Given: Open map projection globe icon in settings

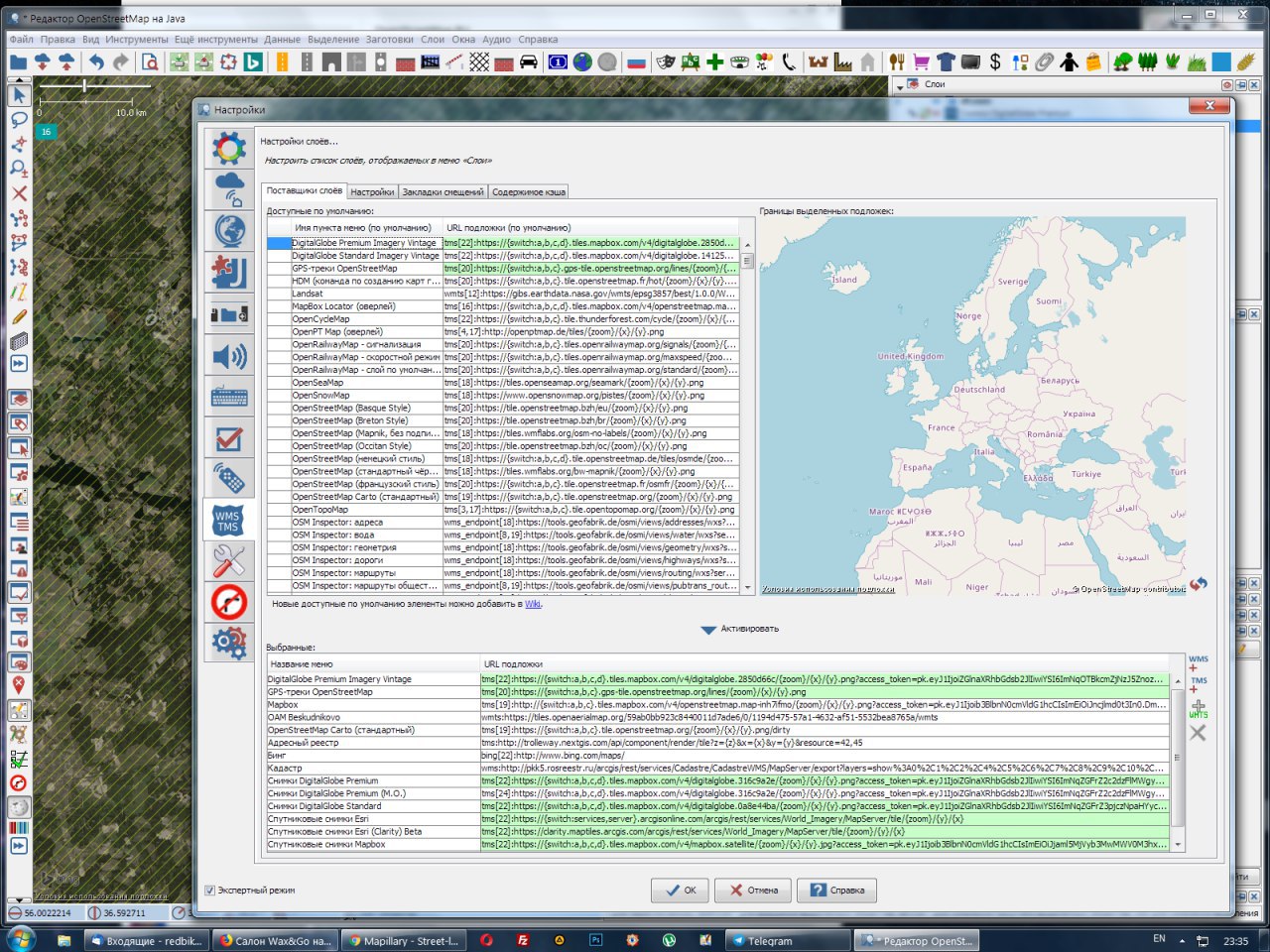Looking at the screenshot, I should [229, 231].
